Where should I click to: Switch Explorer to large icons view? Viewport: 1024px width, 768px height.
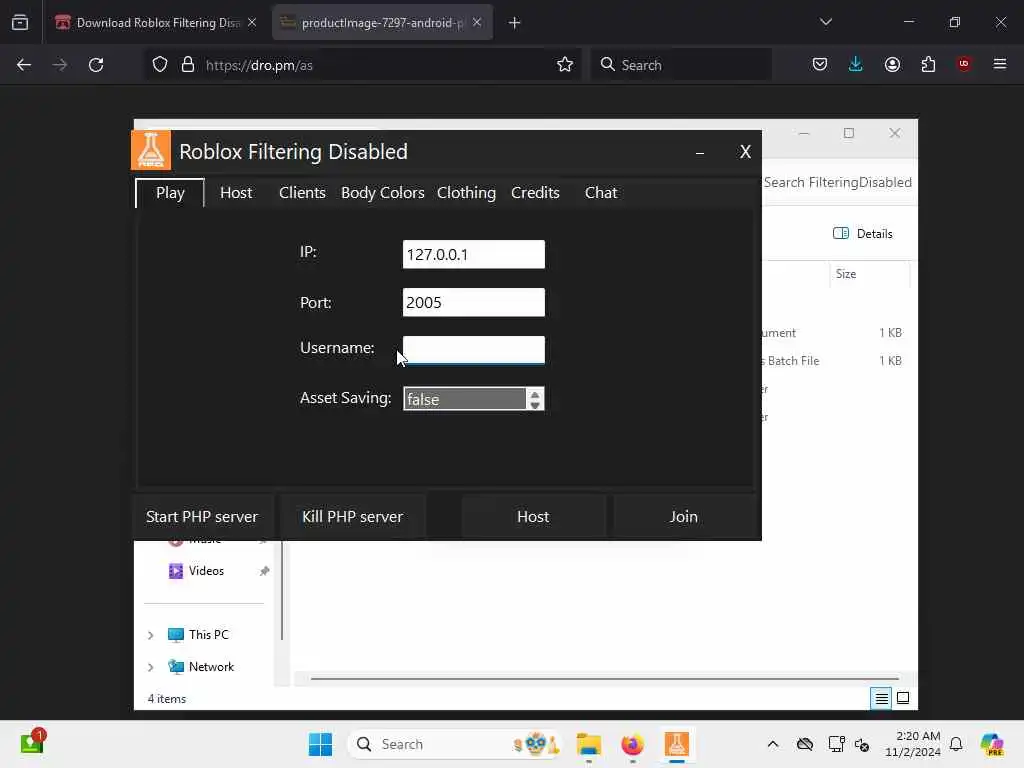pos(903,699)
